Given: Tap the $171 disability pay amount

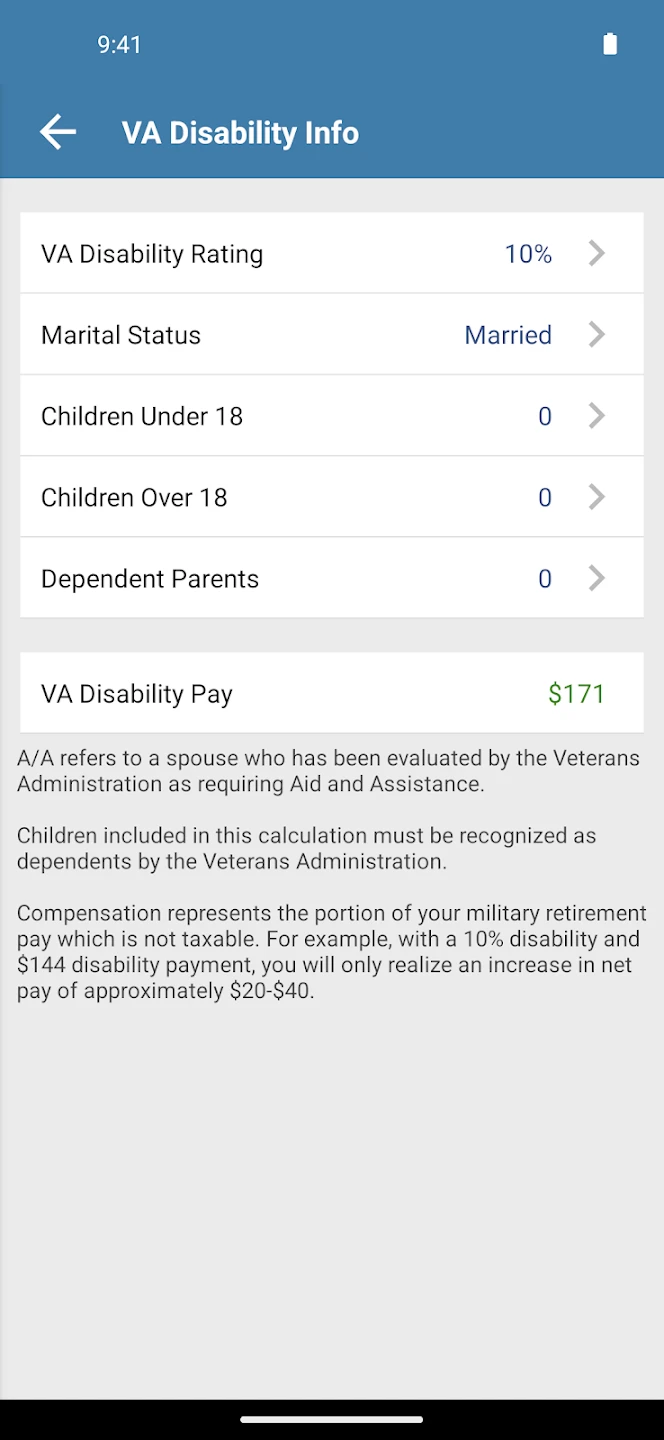Looking at the screenshot, I should pos(576,694).
